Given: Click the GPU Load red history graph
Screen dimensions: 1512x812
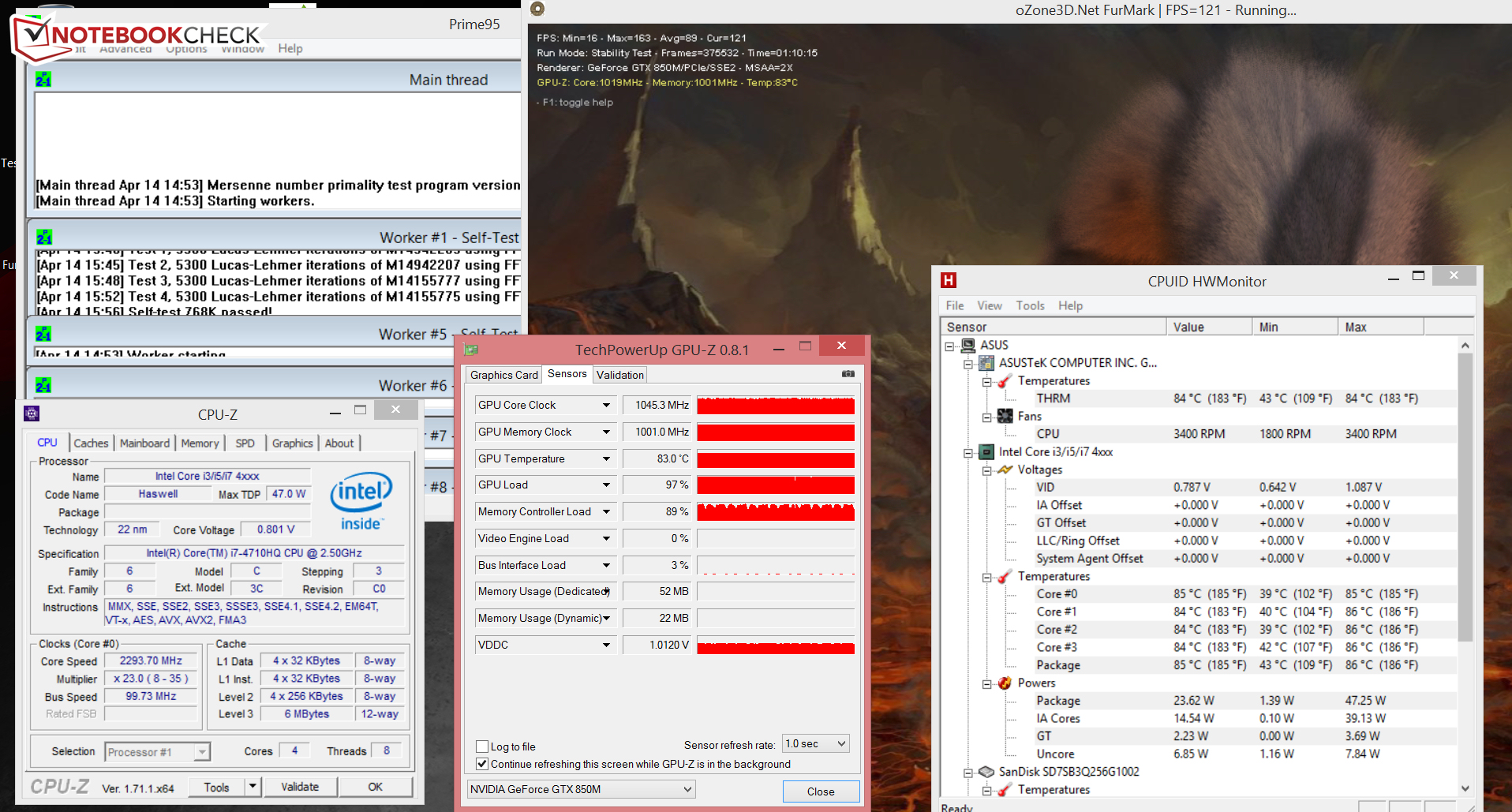Looking at the screenshot, I should point(776,485).
